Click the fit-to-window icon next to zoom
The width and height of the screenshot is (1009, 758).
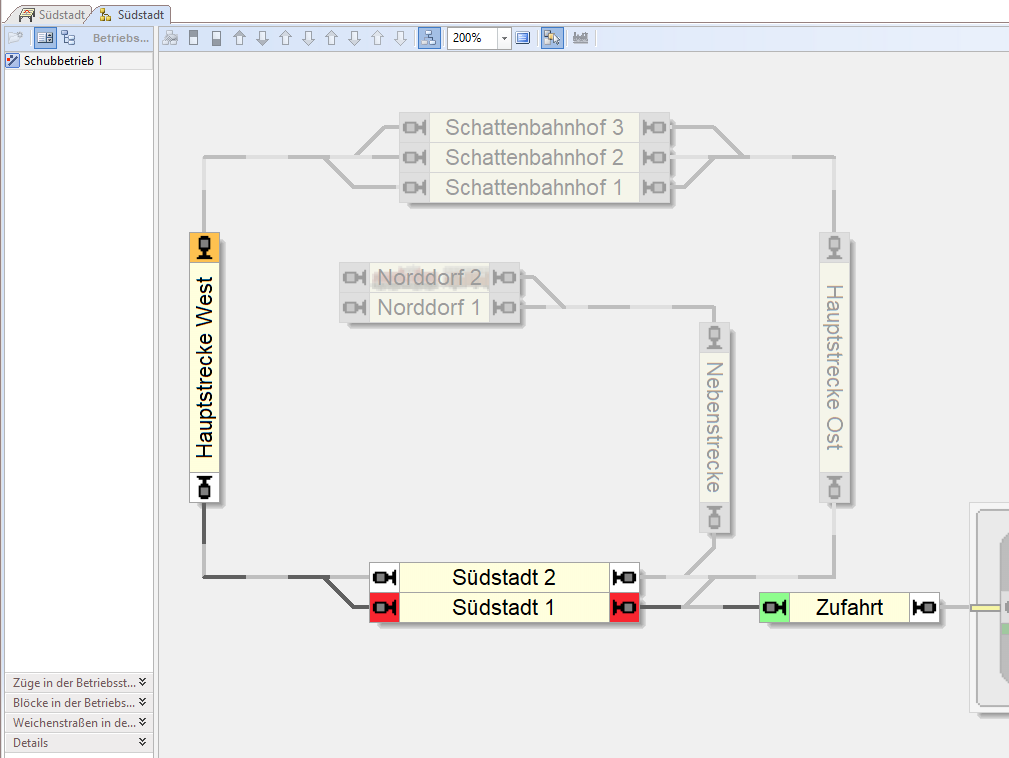coord(523,38)
